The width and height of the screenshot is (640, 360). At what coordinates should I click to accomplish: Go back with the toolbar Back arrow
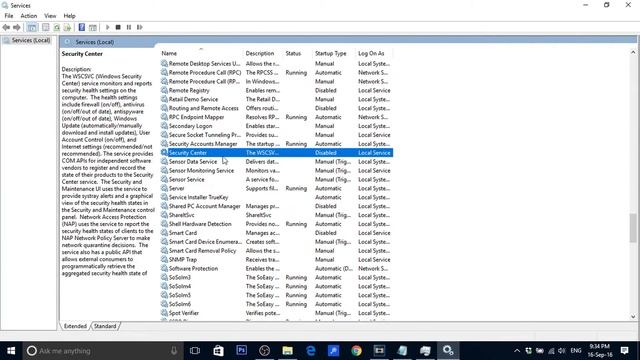coord(6,27)
